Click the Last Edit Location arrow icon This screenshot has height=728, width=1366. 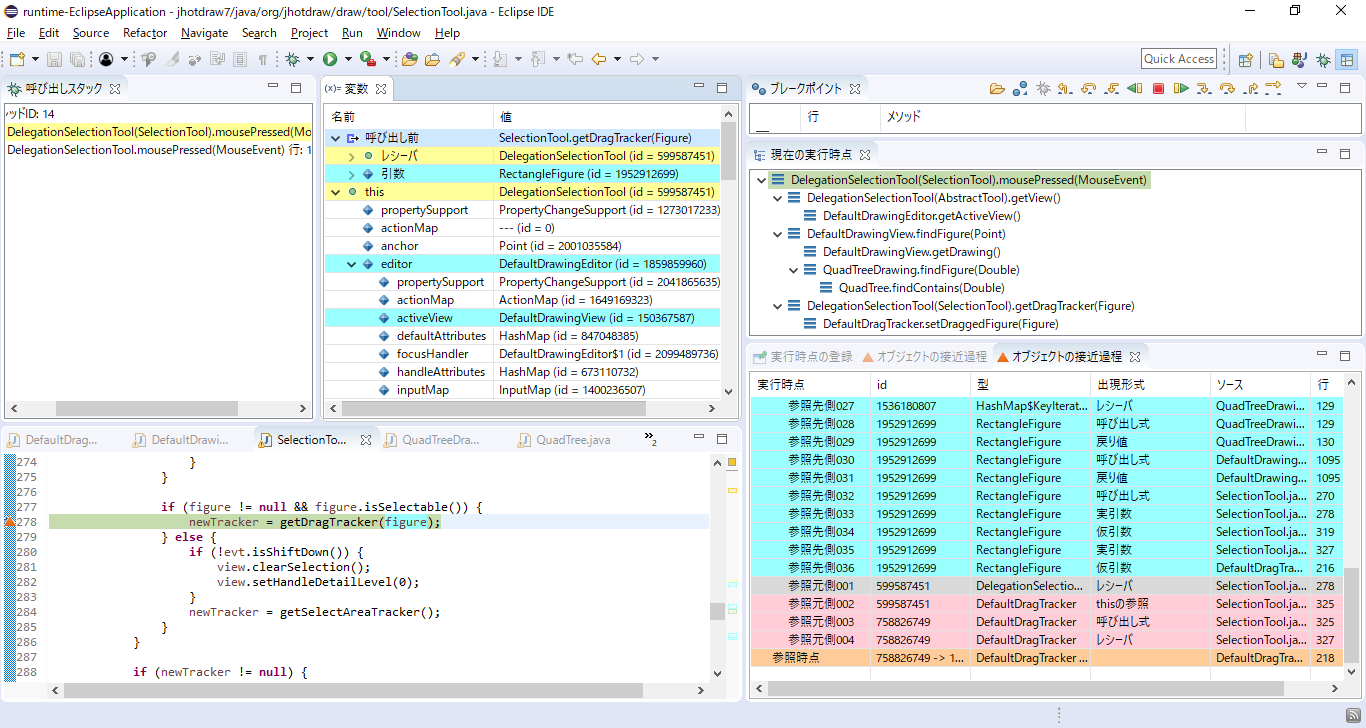(x=575, y=59)
